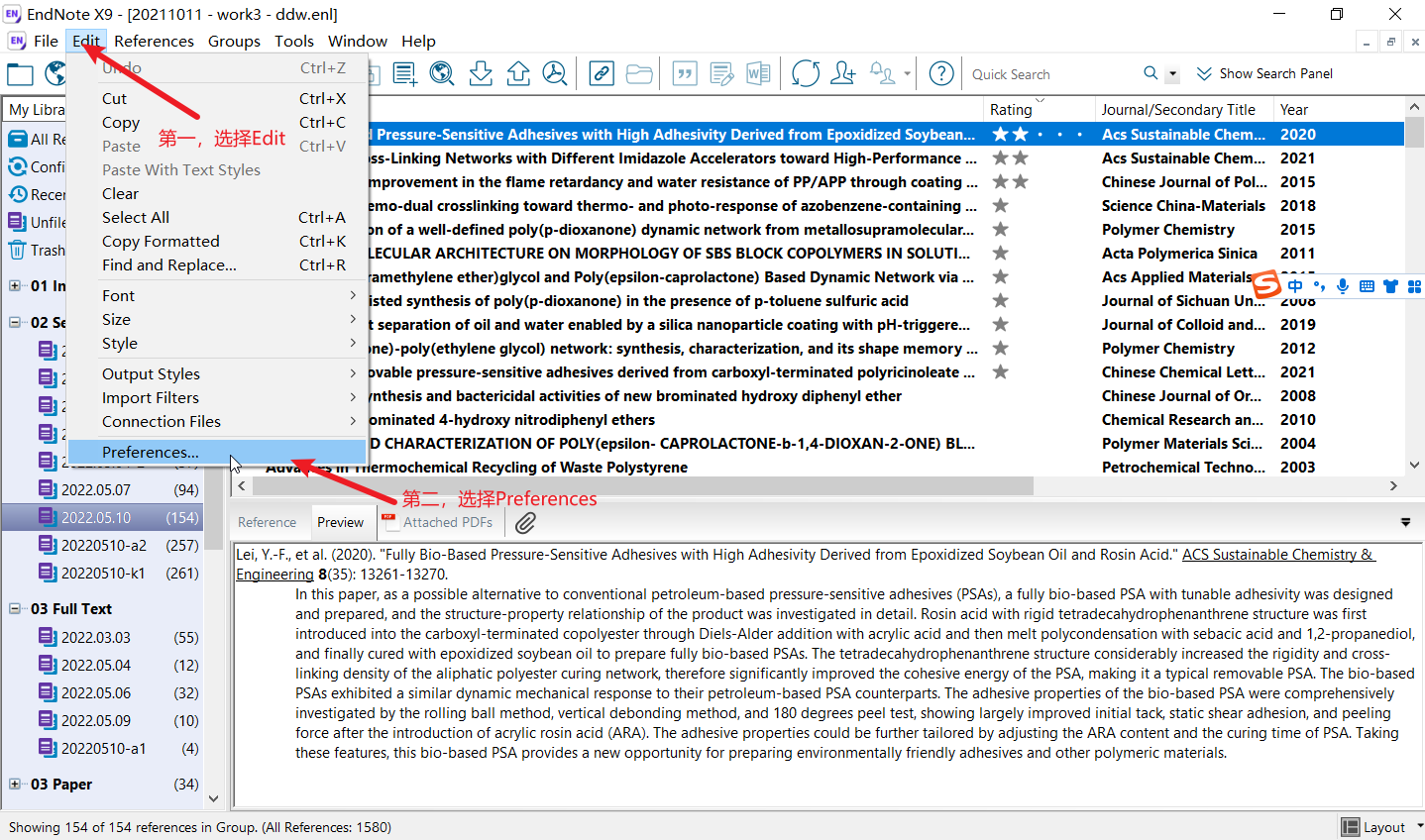Click the Share Library person-plus icon
1425x840 pixels.
pos(843,74)
